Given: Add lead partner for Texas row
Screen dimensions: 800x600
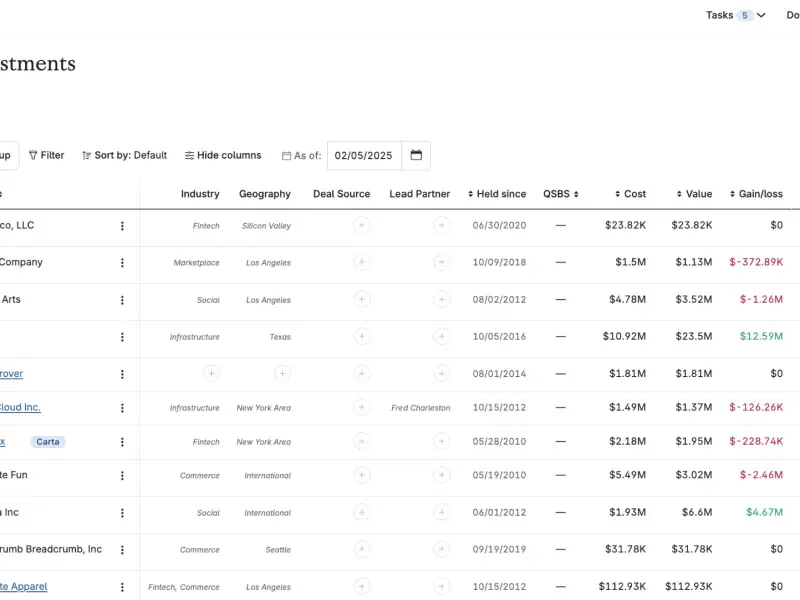Looking at the screenshot, I should click(441, 336).
